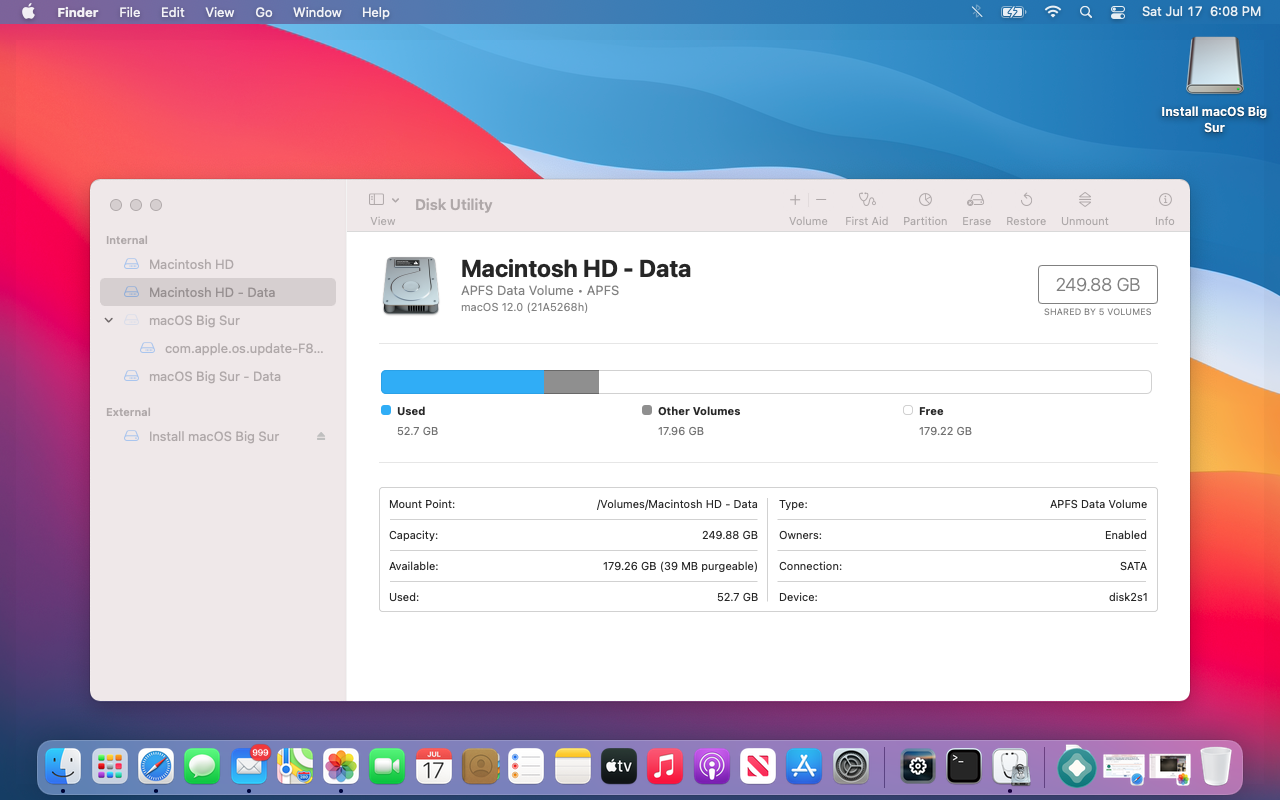
Task: Open Notes from the Dock
Action: (573, 767)
